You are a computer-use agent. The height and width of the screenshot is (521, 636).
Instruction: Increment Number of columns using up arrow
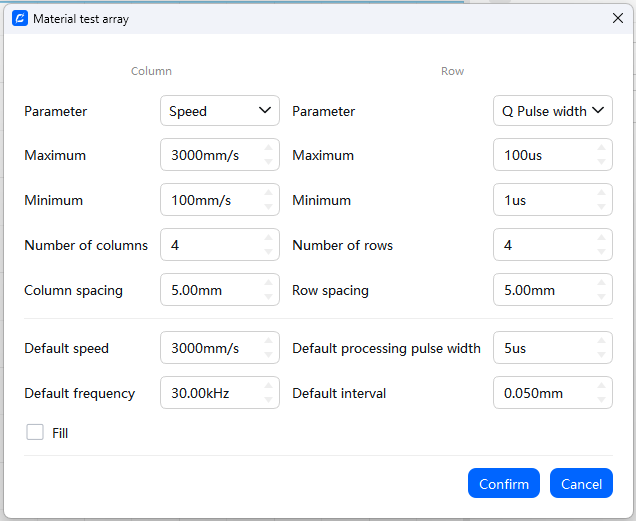[268, 238]
